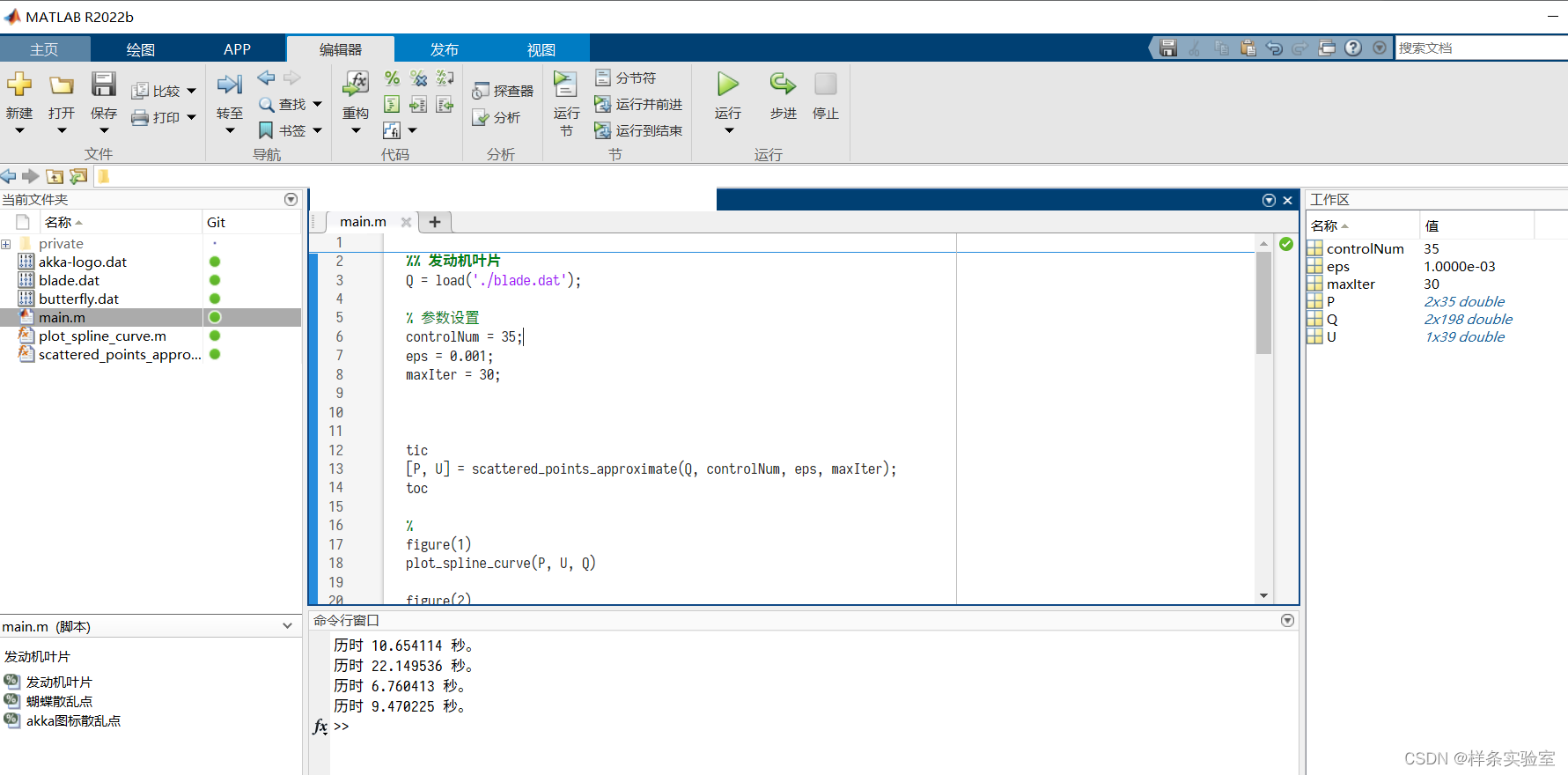Click the up-one-folder icon in address bar
This screenshot has width=1568, height=775.
tap(55, 176)
